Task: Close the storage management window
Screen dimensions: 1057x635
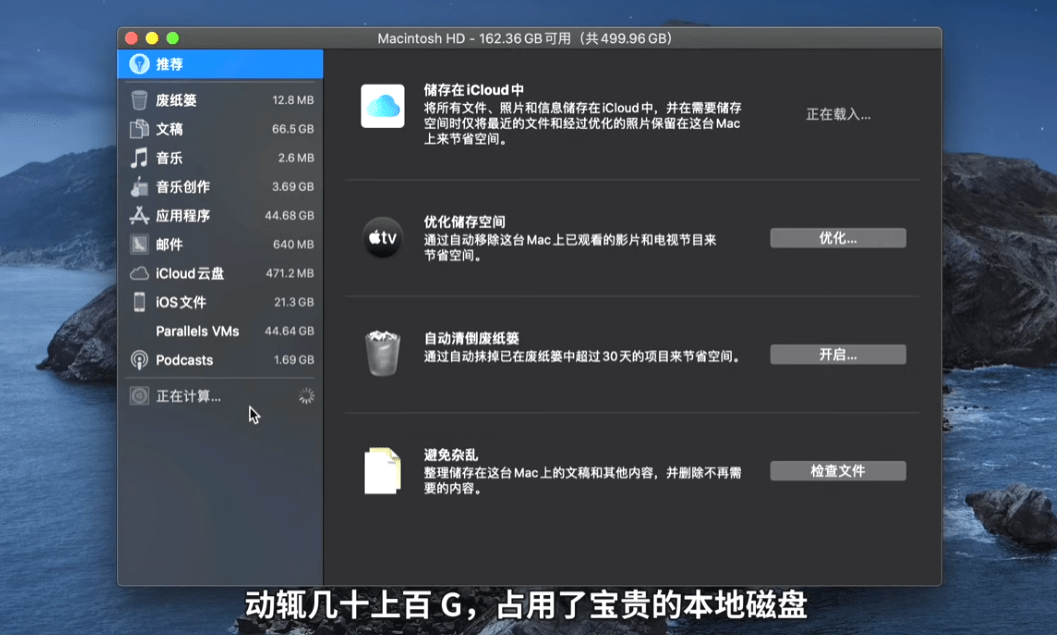Action: point(131,38)
